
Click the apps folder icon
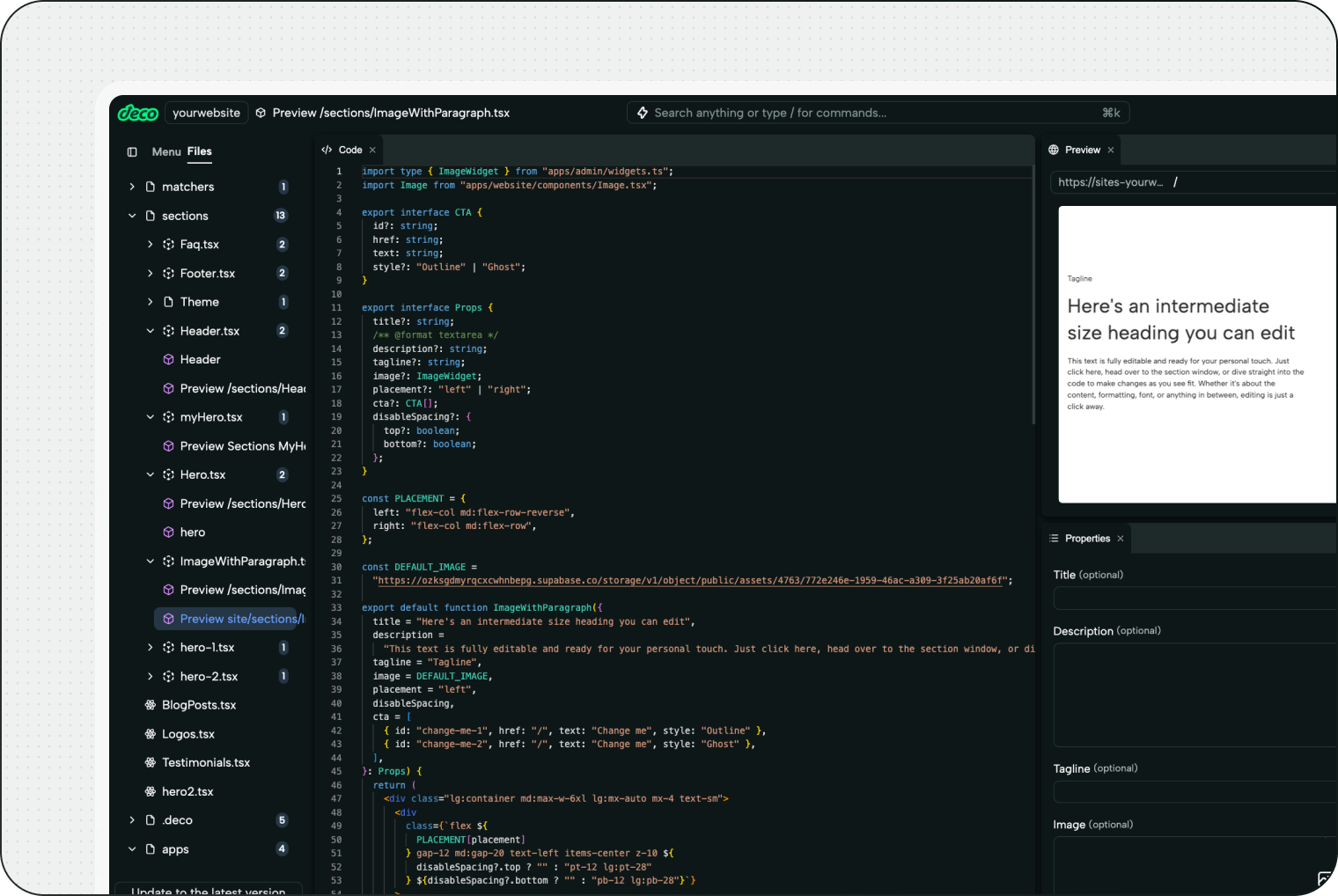tap(151, 849)
